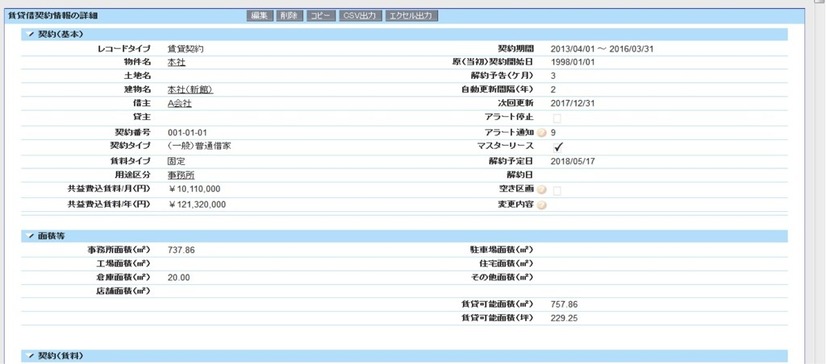Click the monthly rent value ¥10,110,000
The image size is (826, 364).
pyautogui.click(x=194, y=189)
